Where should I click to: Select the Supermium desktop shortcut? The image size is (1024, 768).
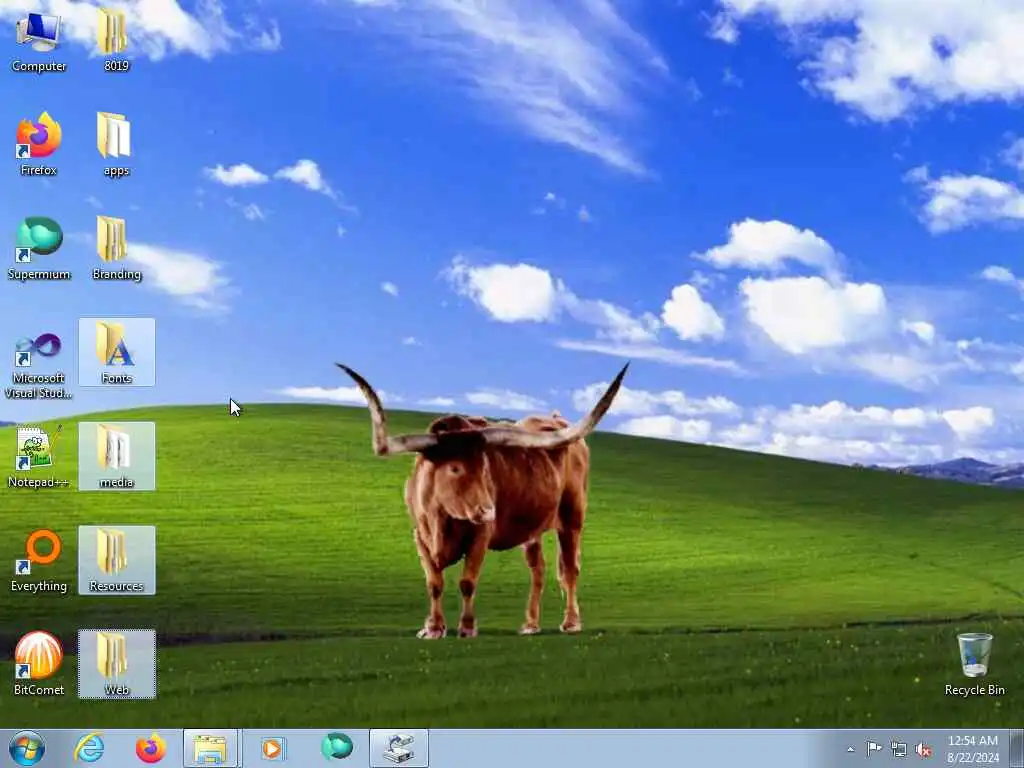39,248
